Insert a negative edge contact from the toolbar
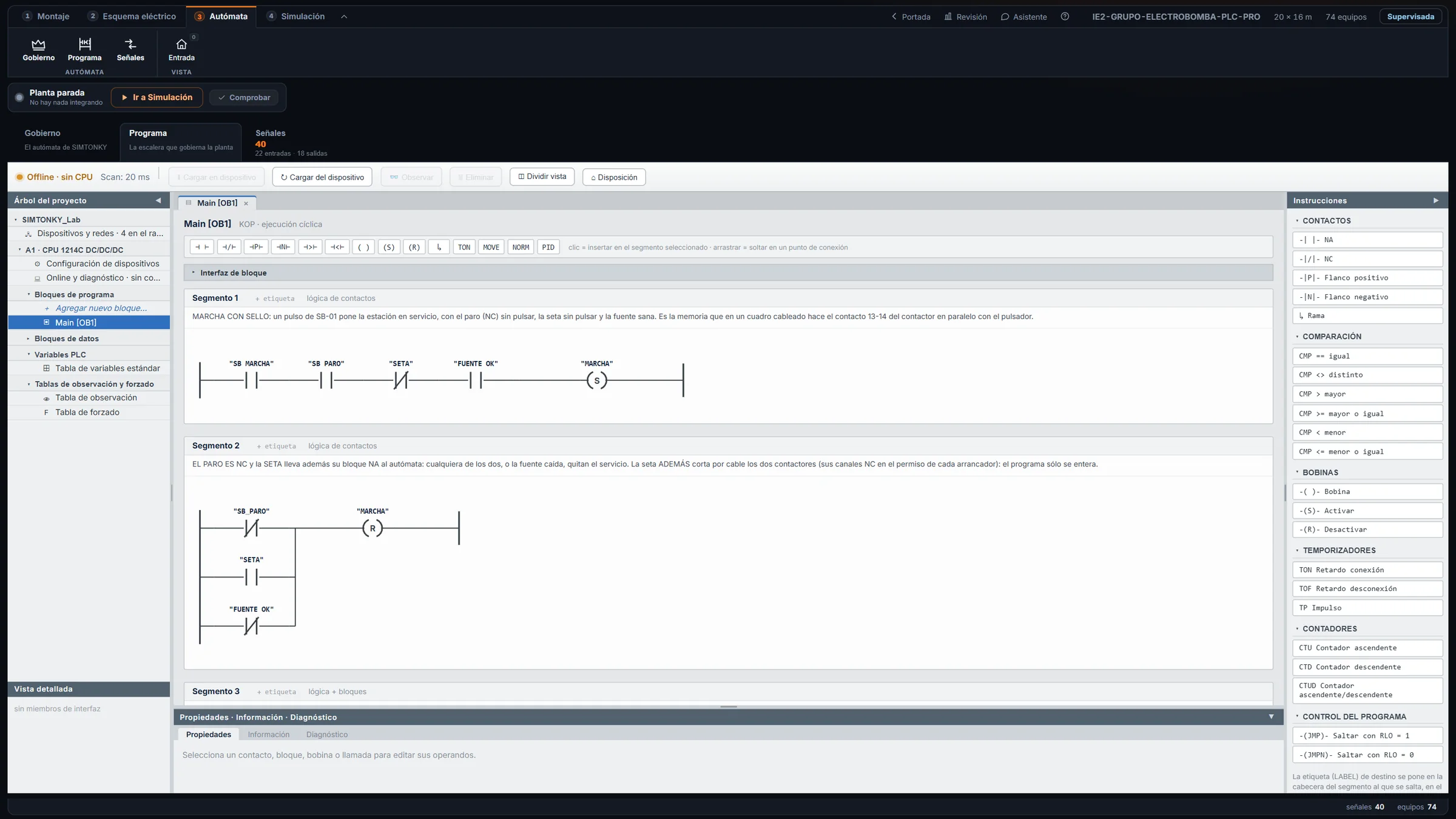The width and height of the screenshot is (1456, 819). [283, 247]
